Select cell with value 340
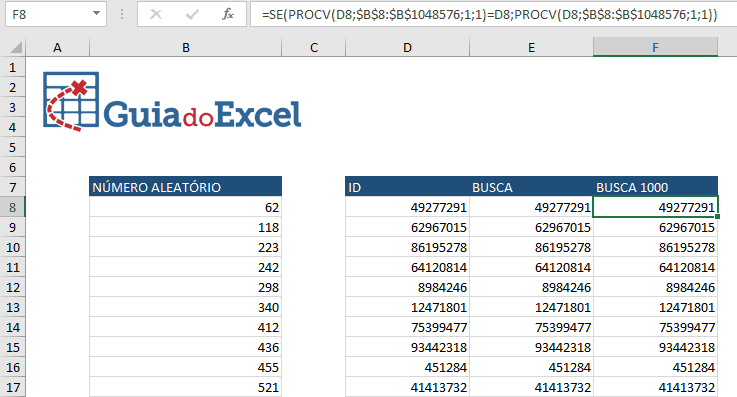Image resolution: width=737 pixels, height=397 pixels. (186, 307)
